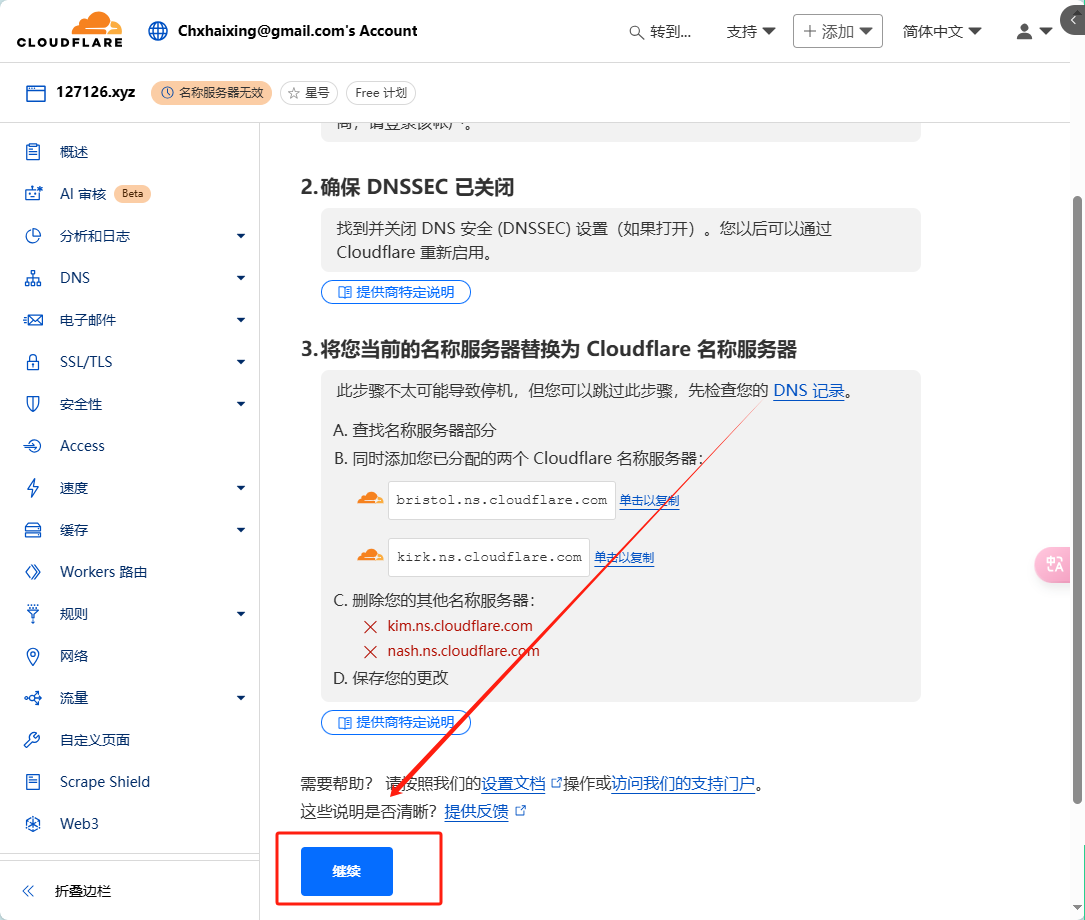Click the 转到... search field

click(x=661, y=32)
